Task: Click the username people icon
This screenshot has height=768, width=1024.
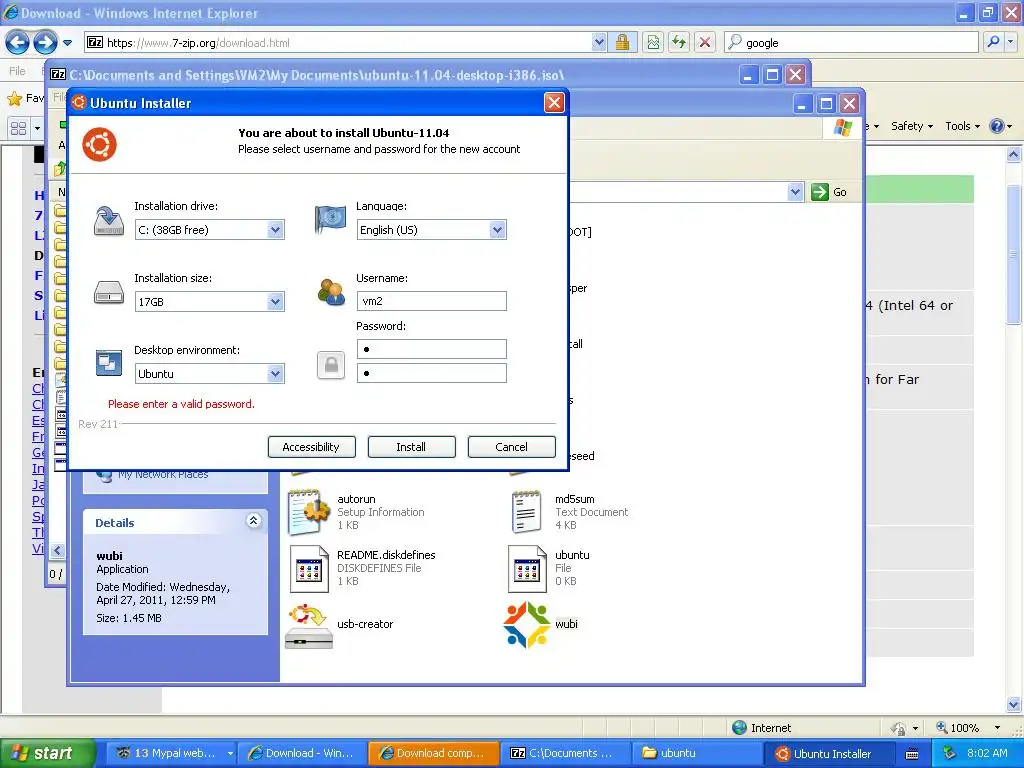Action: tap(331, 292)
